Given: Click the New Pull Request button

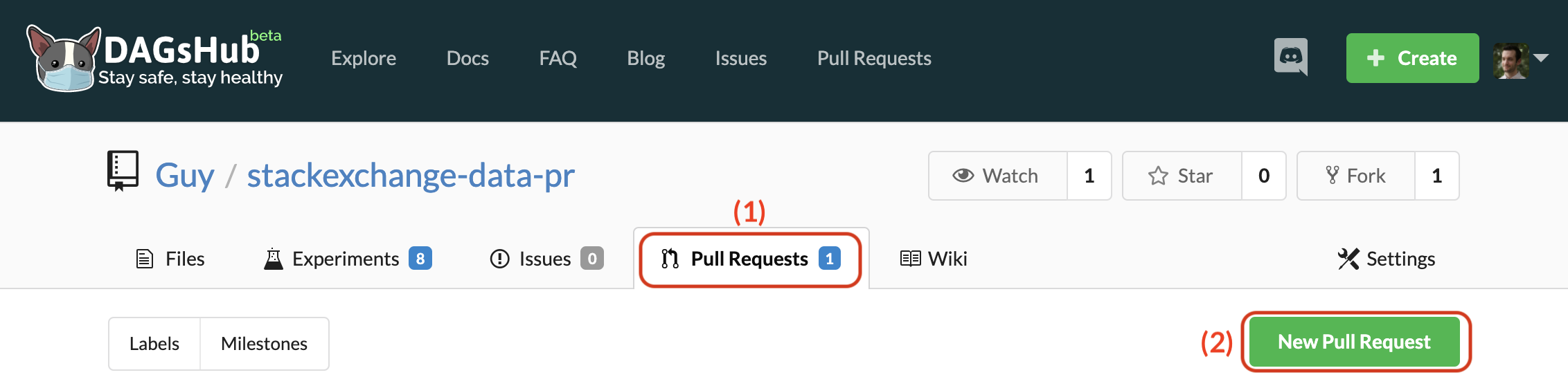Looking at the screenshot, I should click(x=1354, y=342).
